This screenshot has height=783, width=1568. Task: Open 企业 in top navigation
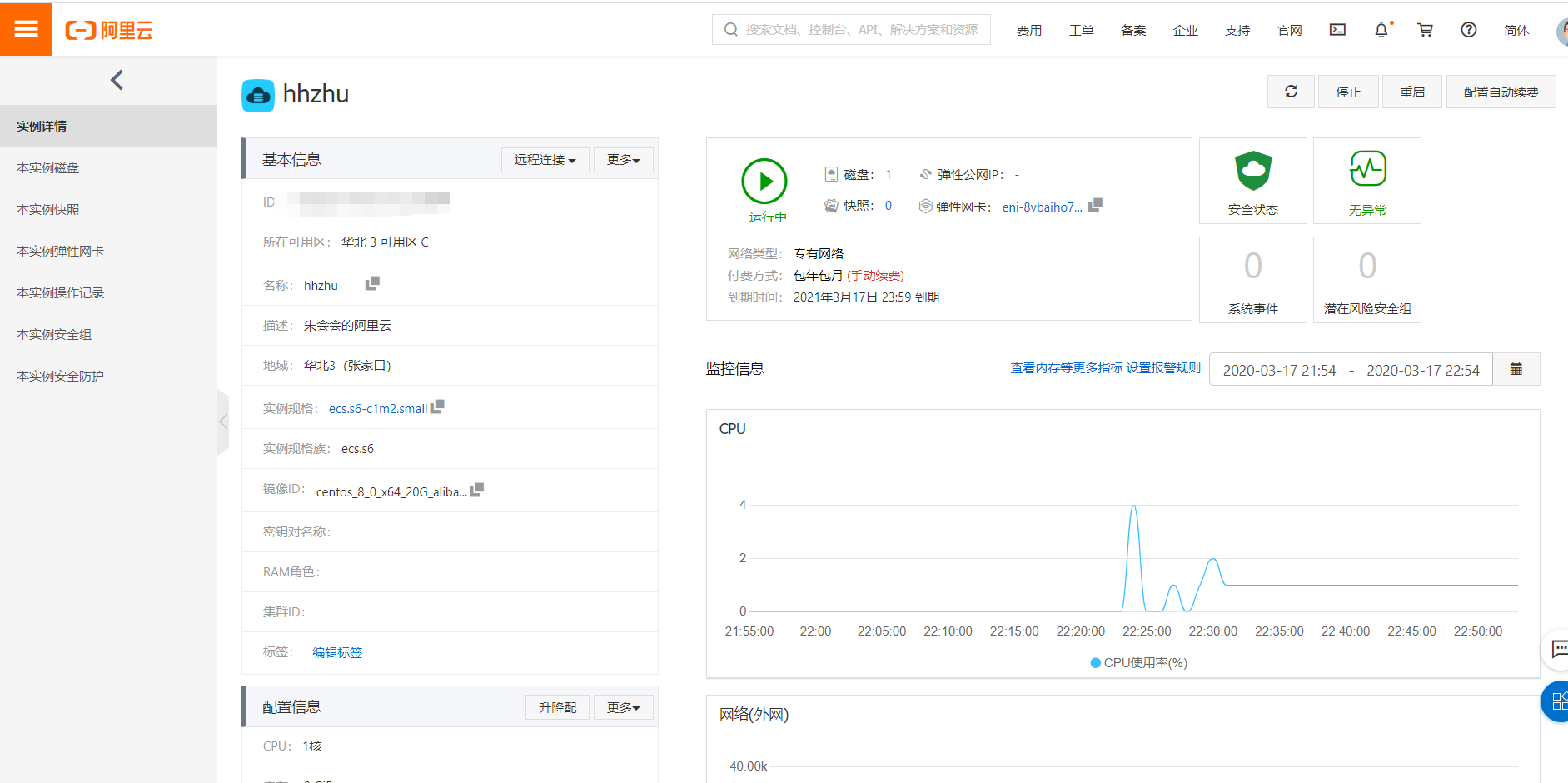pyautogui.click(x=1185, y=30)
